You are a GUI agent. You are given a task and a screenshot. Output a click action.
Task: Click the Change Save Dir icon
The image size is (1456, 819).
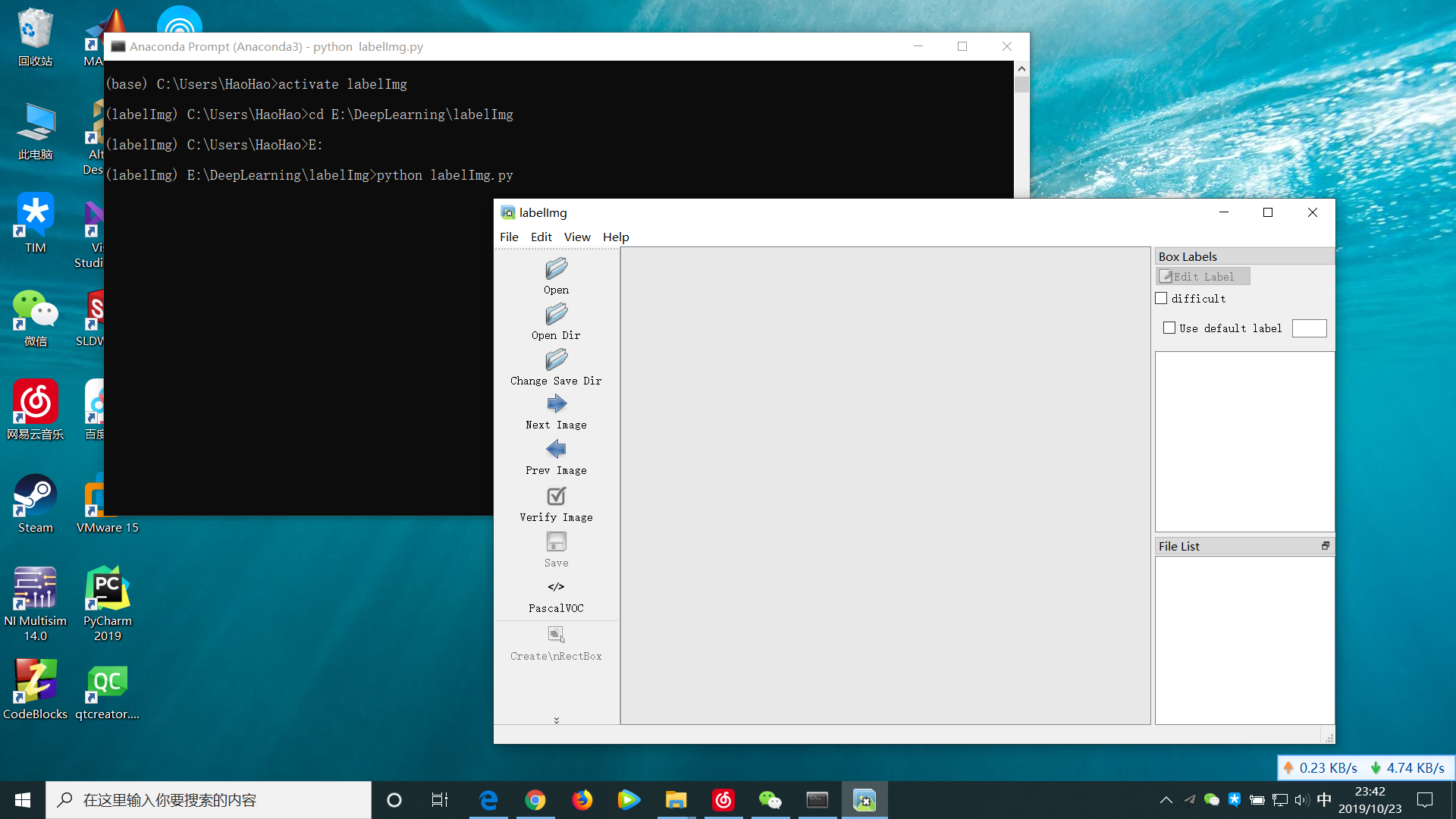click(x=556, y=360)
